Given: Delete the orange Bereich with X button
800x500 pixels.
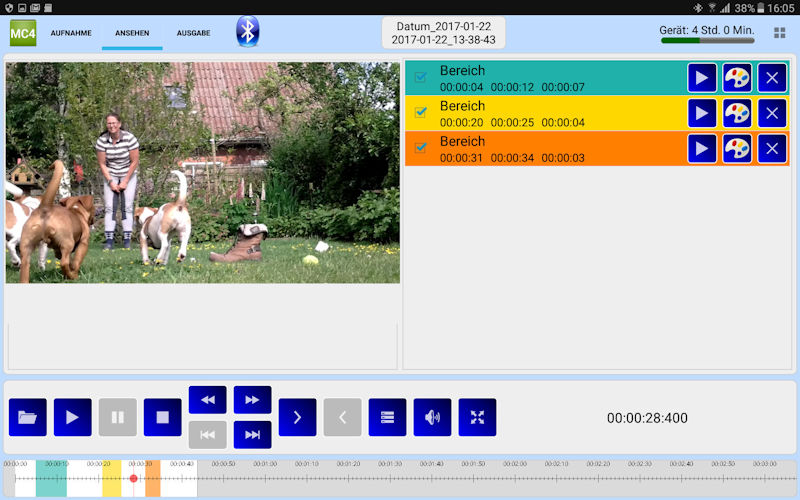Looking at the screenshot, I should point(772,149).
